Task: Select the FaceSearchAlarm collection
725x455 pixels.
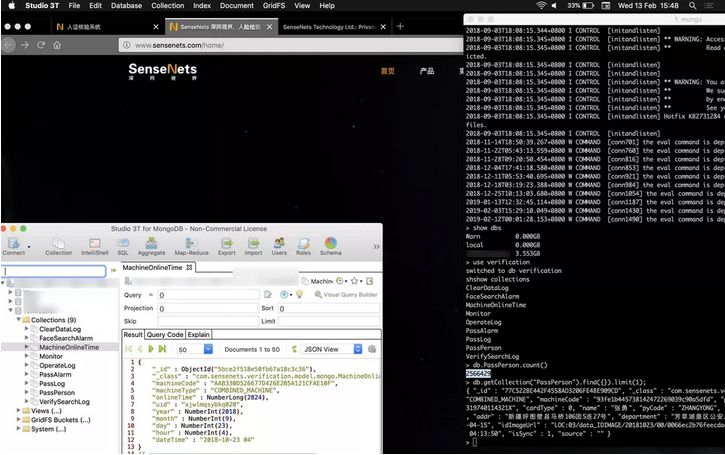Action: (x=66, y=338)
